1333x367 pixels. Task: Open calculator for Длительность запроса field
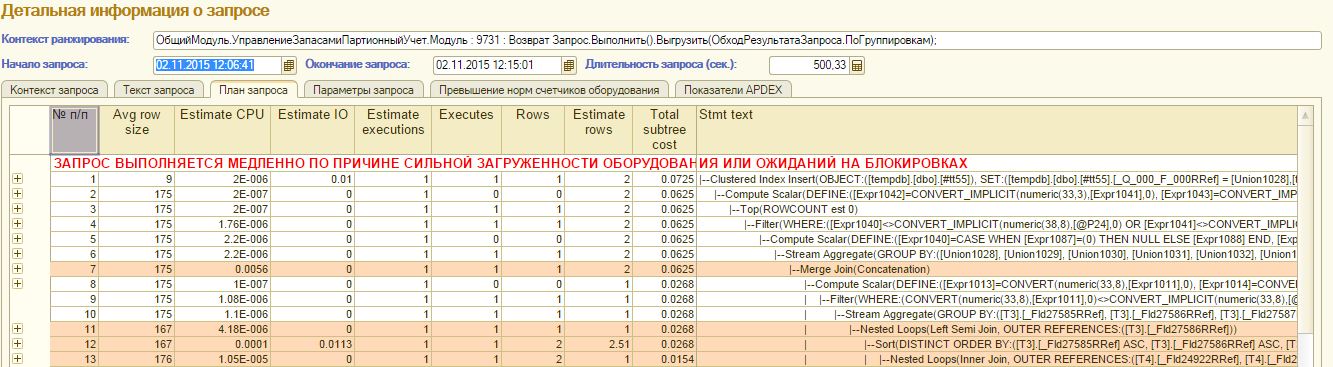click(857, 65)
